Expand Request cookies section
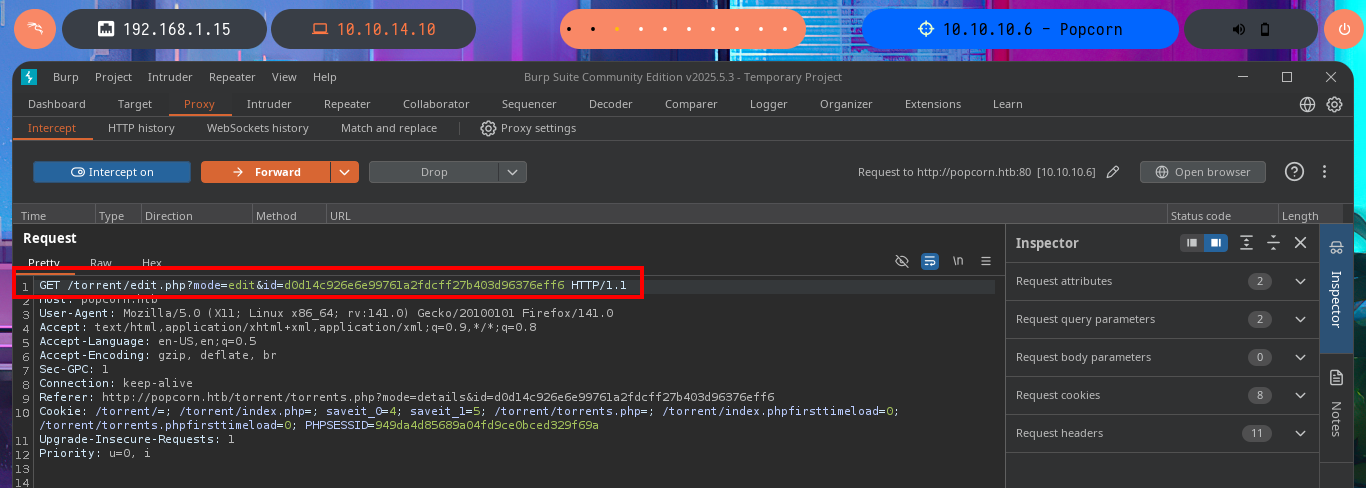Image resolution: width=1366 pixels, height=488 pixels. pos(1162,395)
